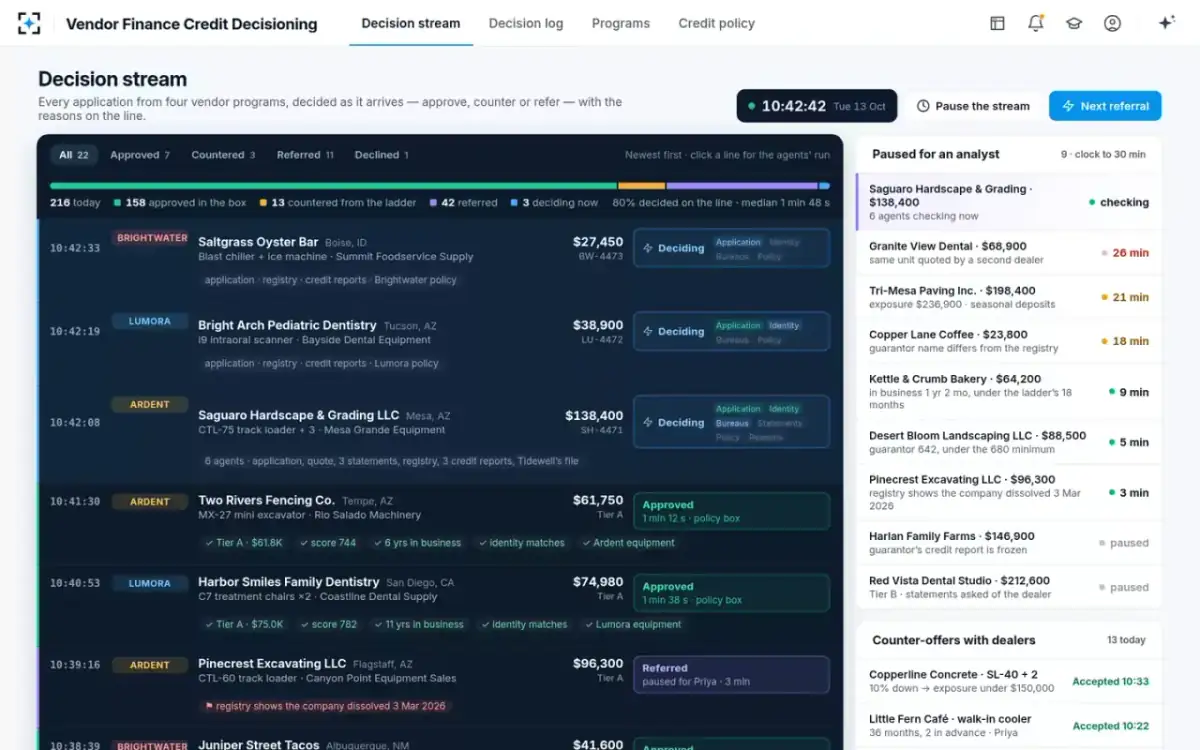Viewport: 1200px width, 750px height.
Task: Open Granite View Dental paused item
Action: pyautogui.click(x=1009, y=253)
